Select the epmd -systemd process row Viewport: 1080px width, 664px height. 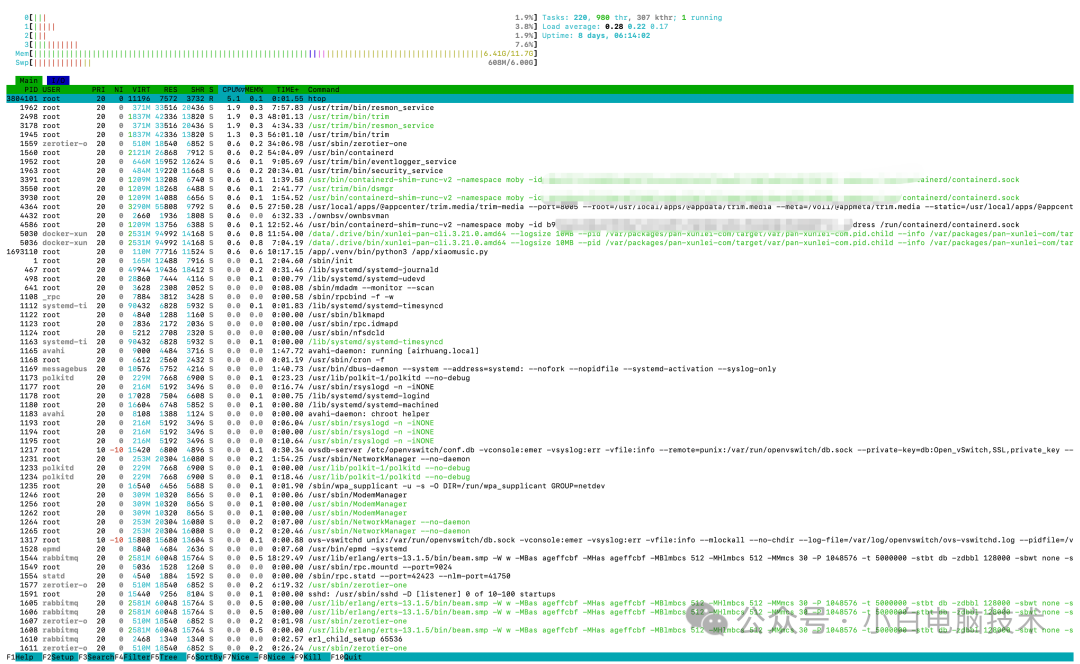(540, 549)
